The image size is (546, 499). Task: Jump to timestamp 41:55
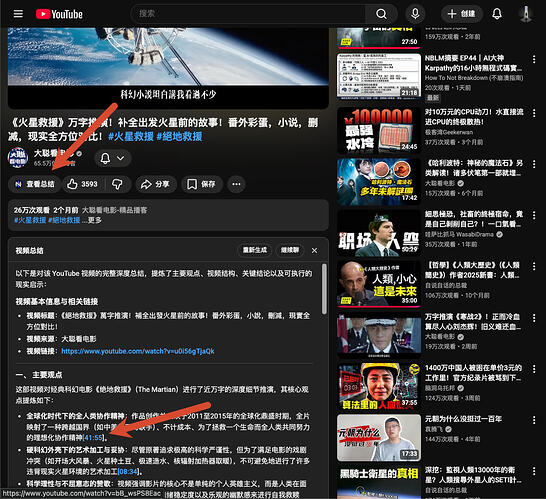pos(93,437)
